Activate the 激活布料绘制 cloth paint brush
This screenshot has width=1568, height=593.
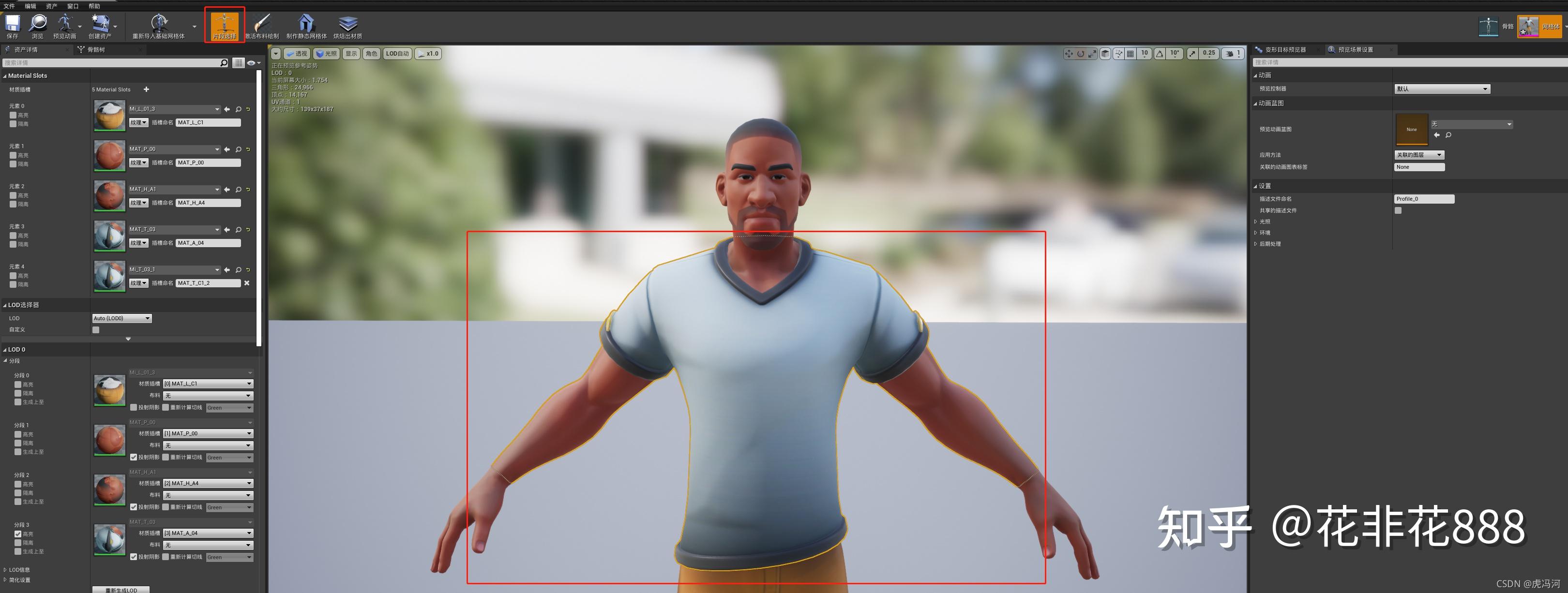pos(262,26)
